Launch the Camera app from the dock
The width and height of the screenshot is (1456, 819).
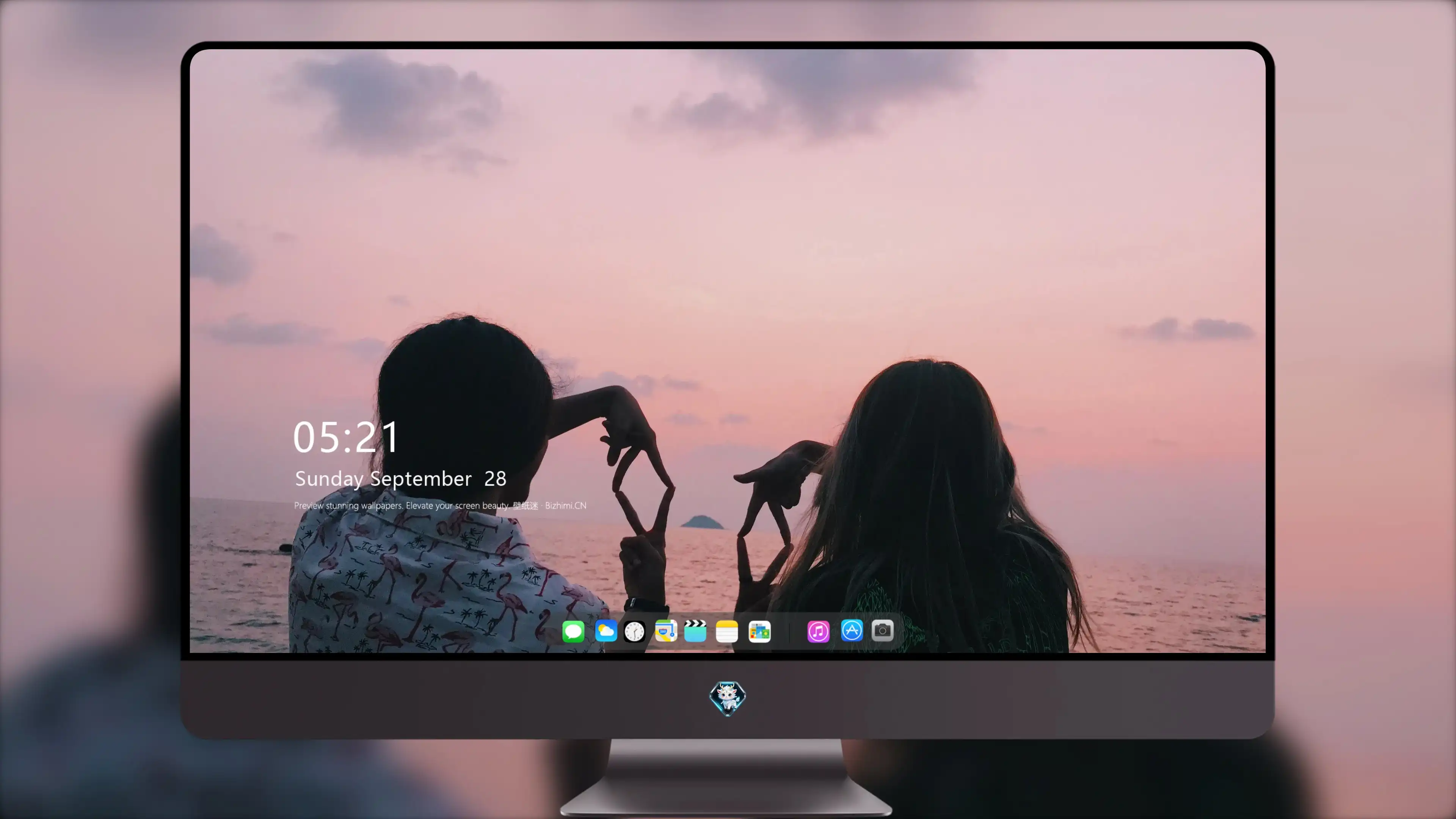(882, 630)
